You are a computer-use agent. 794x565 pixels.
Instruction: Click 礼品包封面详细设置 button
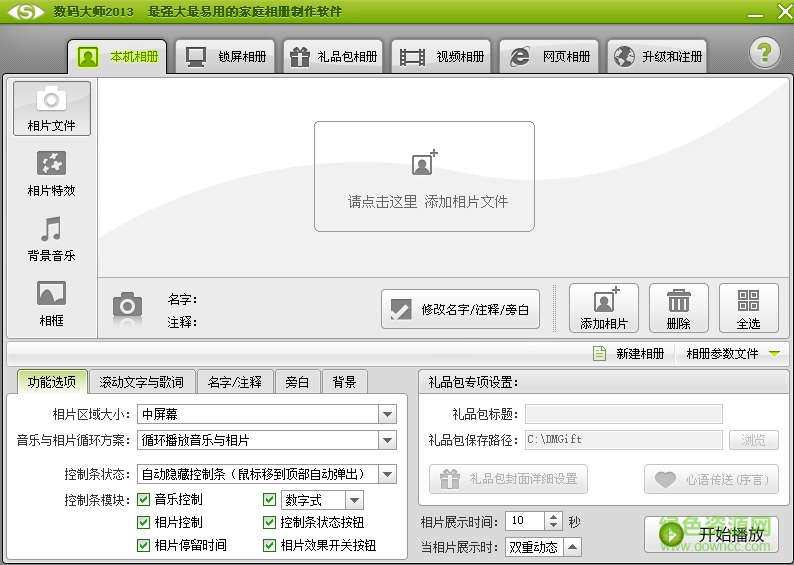pyautogui.click(x=508, y=479)
